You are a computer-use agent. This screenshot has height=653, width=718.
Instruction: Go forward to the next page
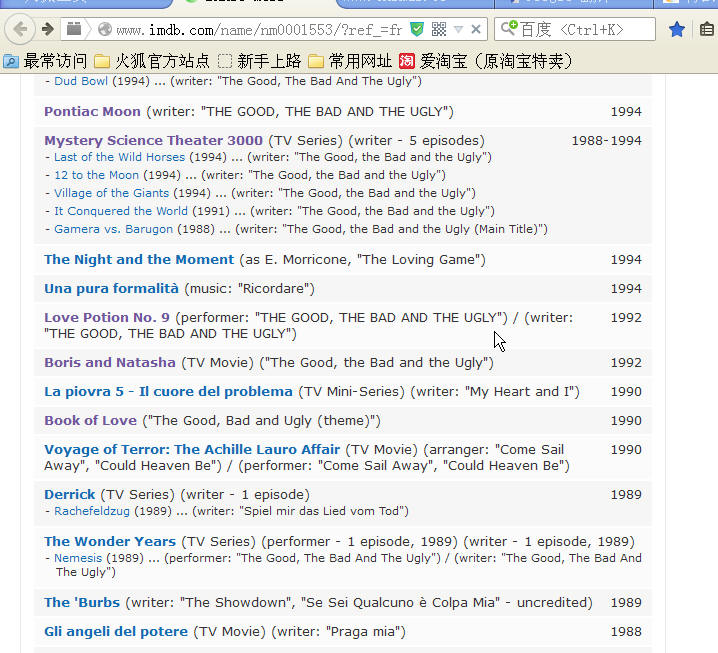click(x=48, y=30)
